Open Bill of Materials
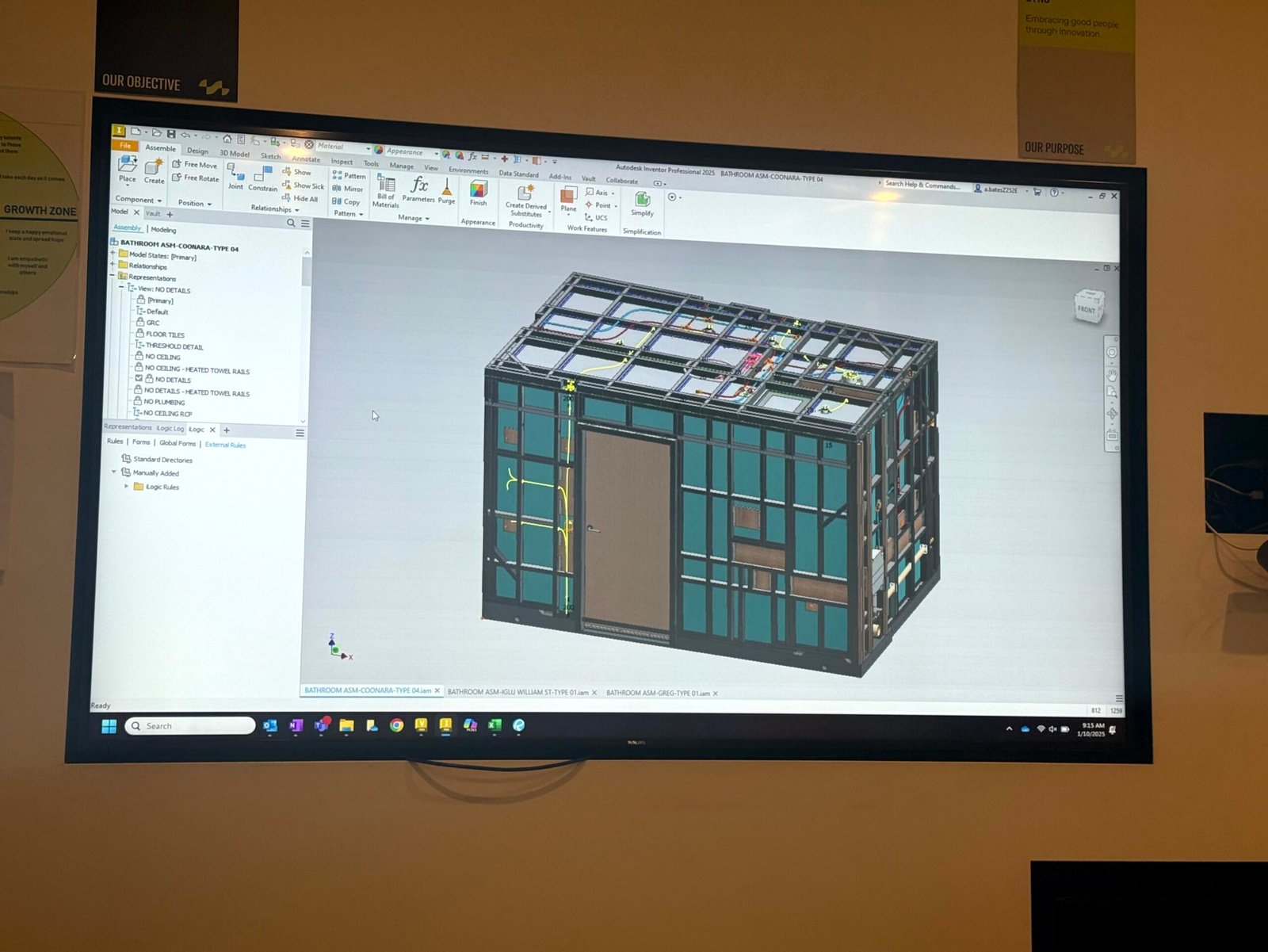Screen dimensions: 1268x952 [x=386, y=188]
